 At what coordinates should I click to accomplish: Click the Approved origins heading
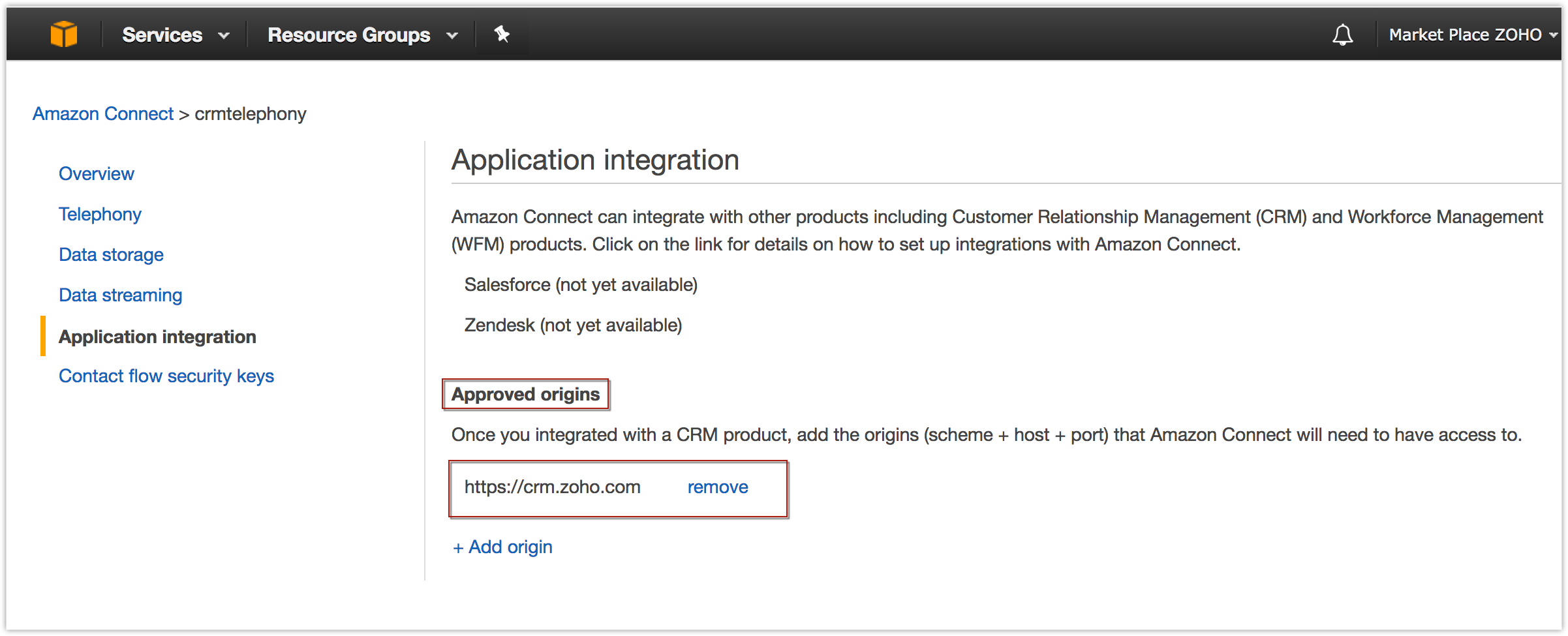[x=525, y=395]
